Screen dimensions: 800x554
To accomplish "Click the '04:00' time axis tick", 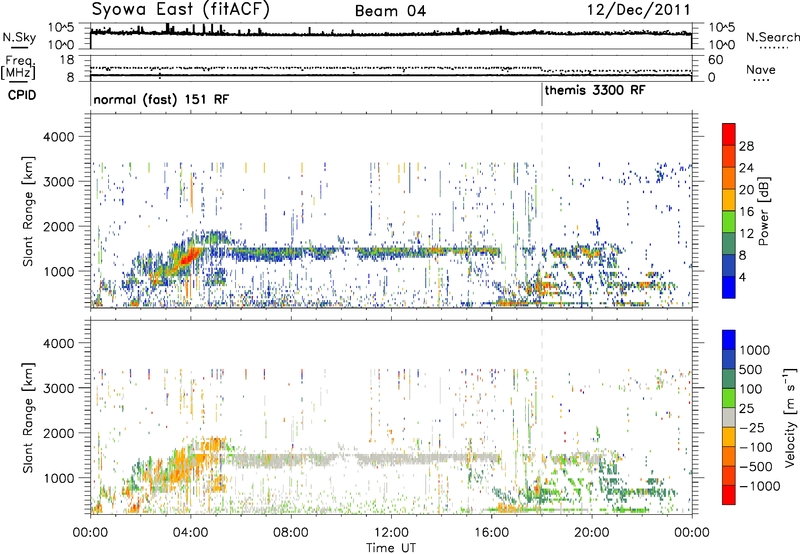I will pos(190,533).
